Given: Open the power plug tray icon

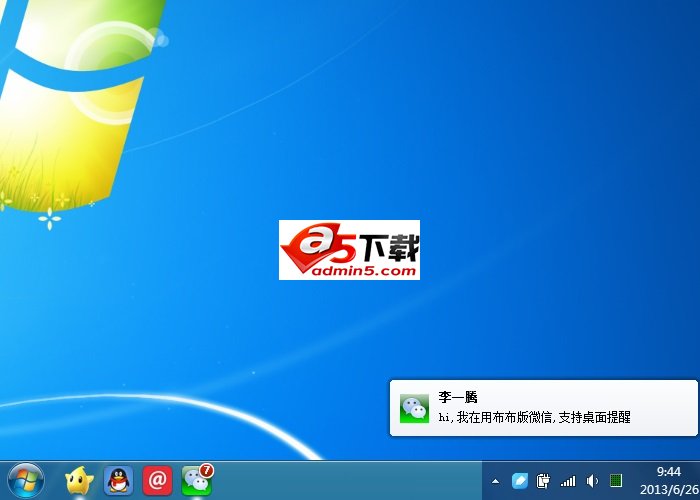Looking at the screenshot, I should tap(544, 481).
